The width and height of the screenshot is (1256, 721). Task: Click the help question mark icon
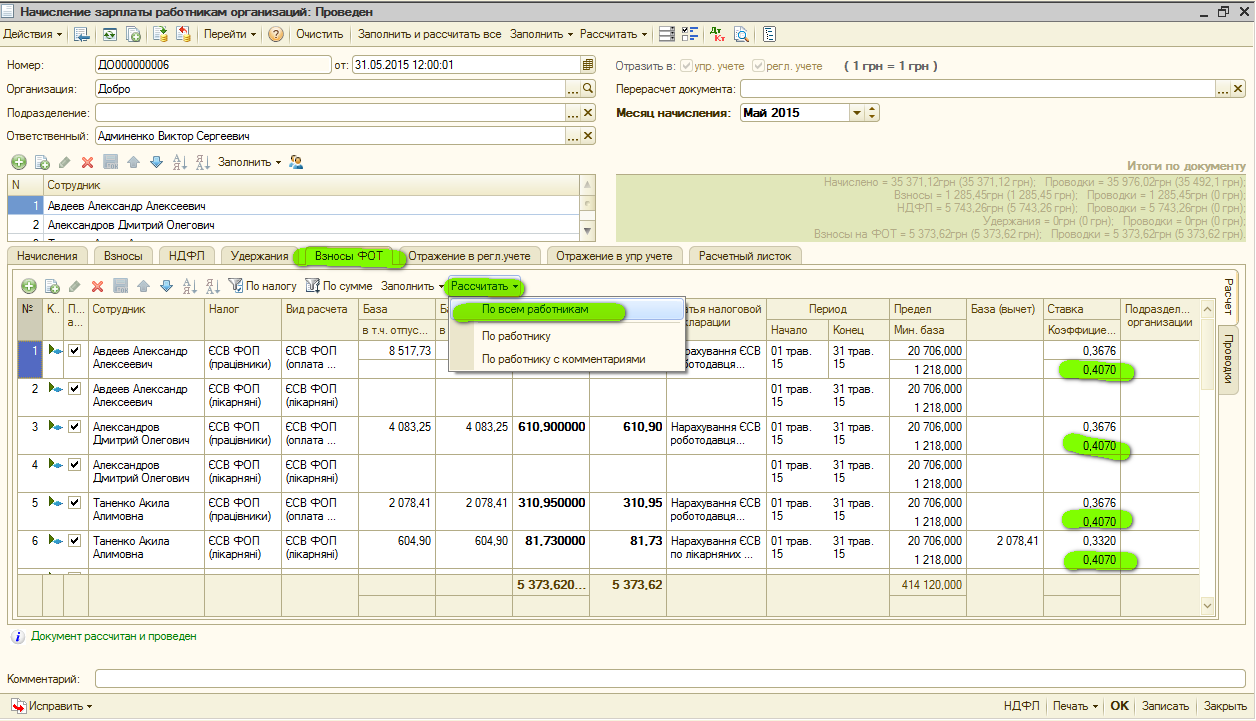click(276, 34)
